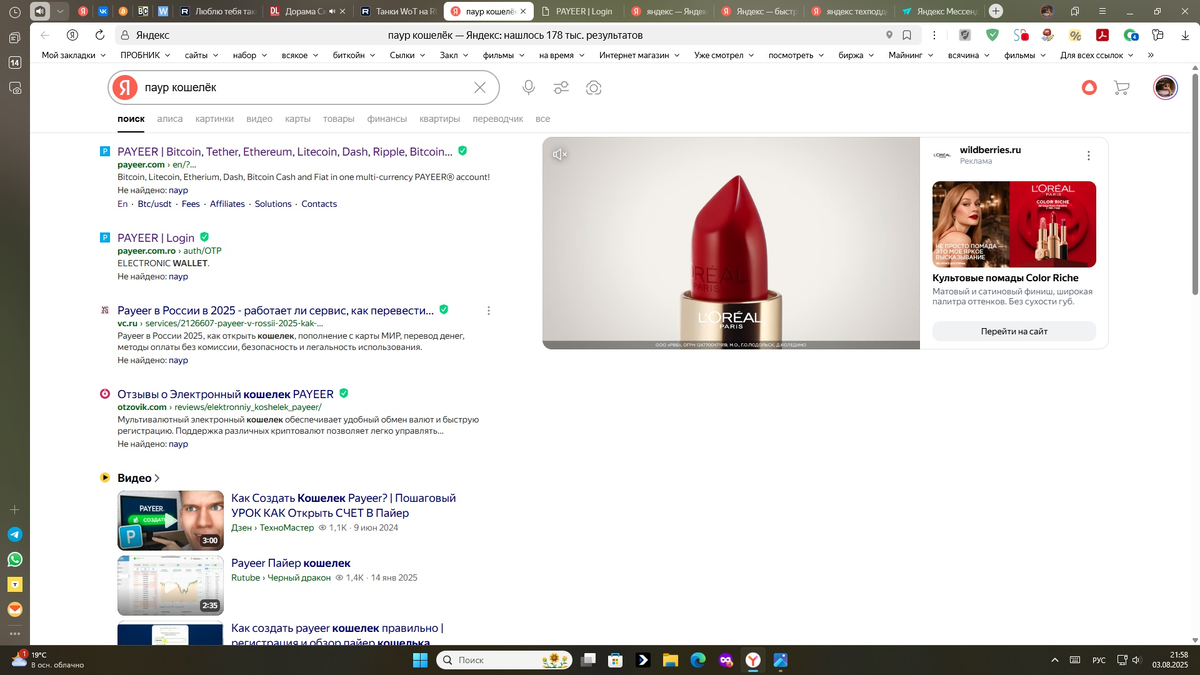Viewport: 1200px width, 675px height.
Task: Open Microsoft Edge in taskbar
Action: click(x=698, y=660)
